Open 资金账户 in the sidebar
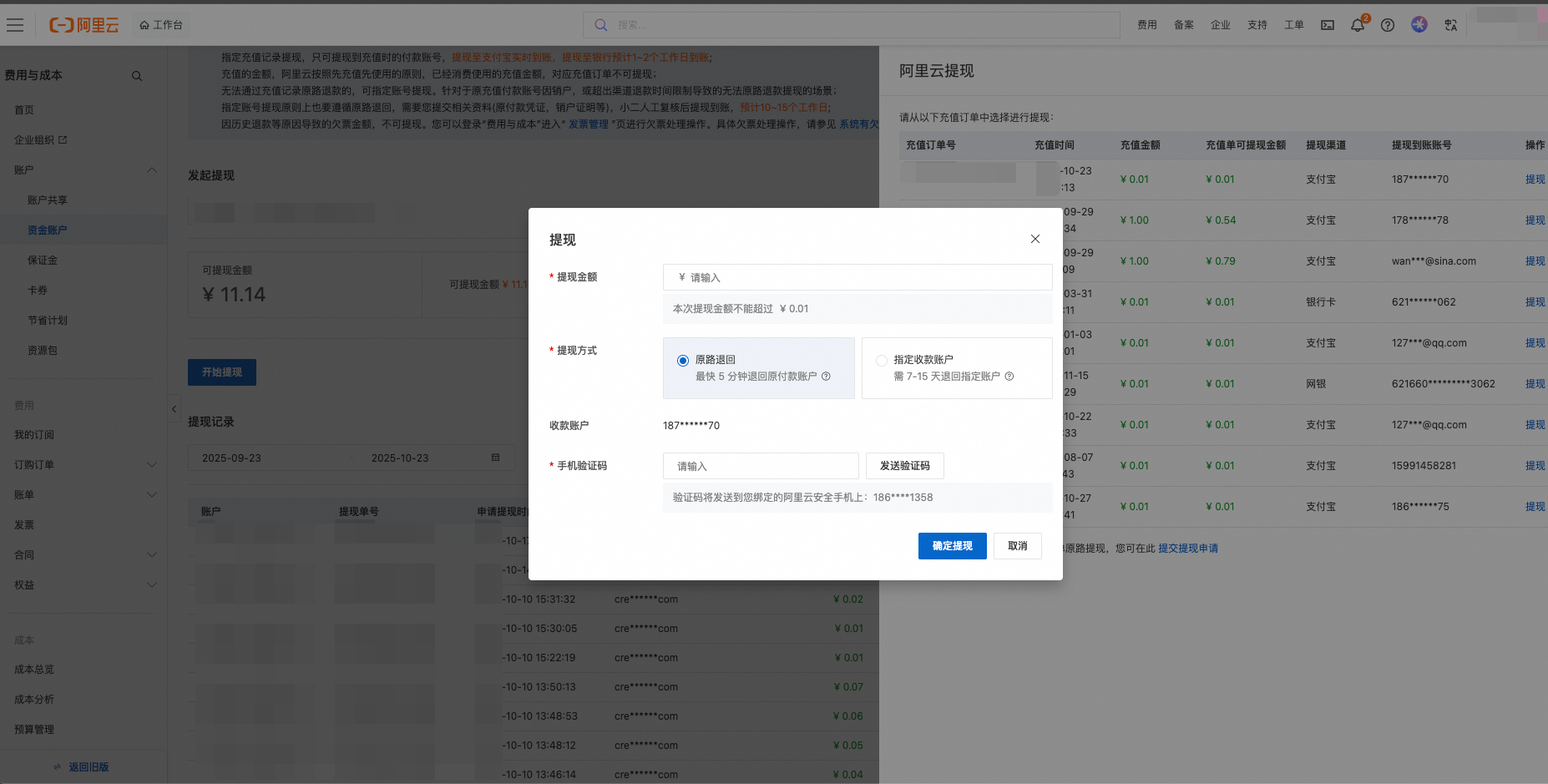Viewport: 1548px width, 784px height. pyautogui.click(x=48, y=230)
